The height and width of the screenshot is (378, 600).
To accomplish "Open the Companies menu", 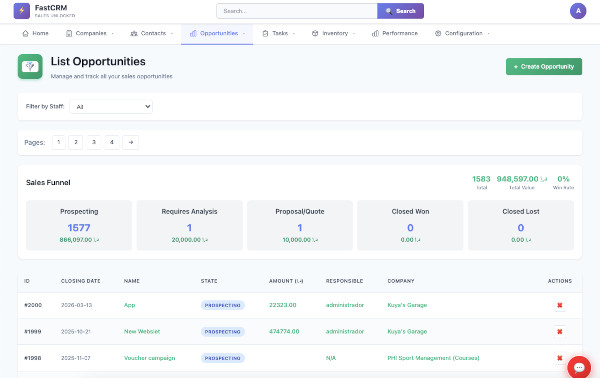I will pos(90,33).
